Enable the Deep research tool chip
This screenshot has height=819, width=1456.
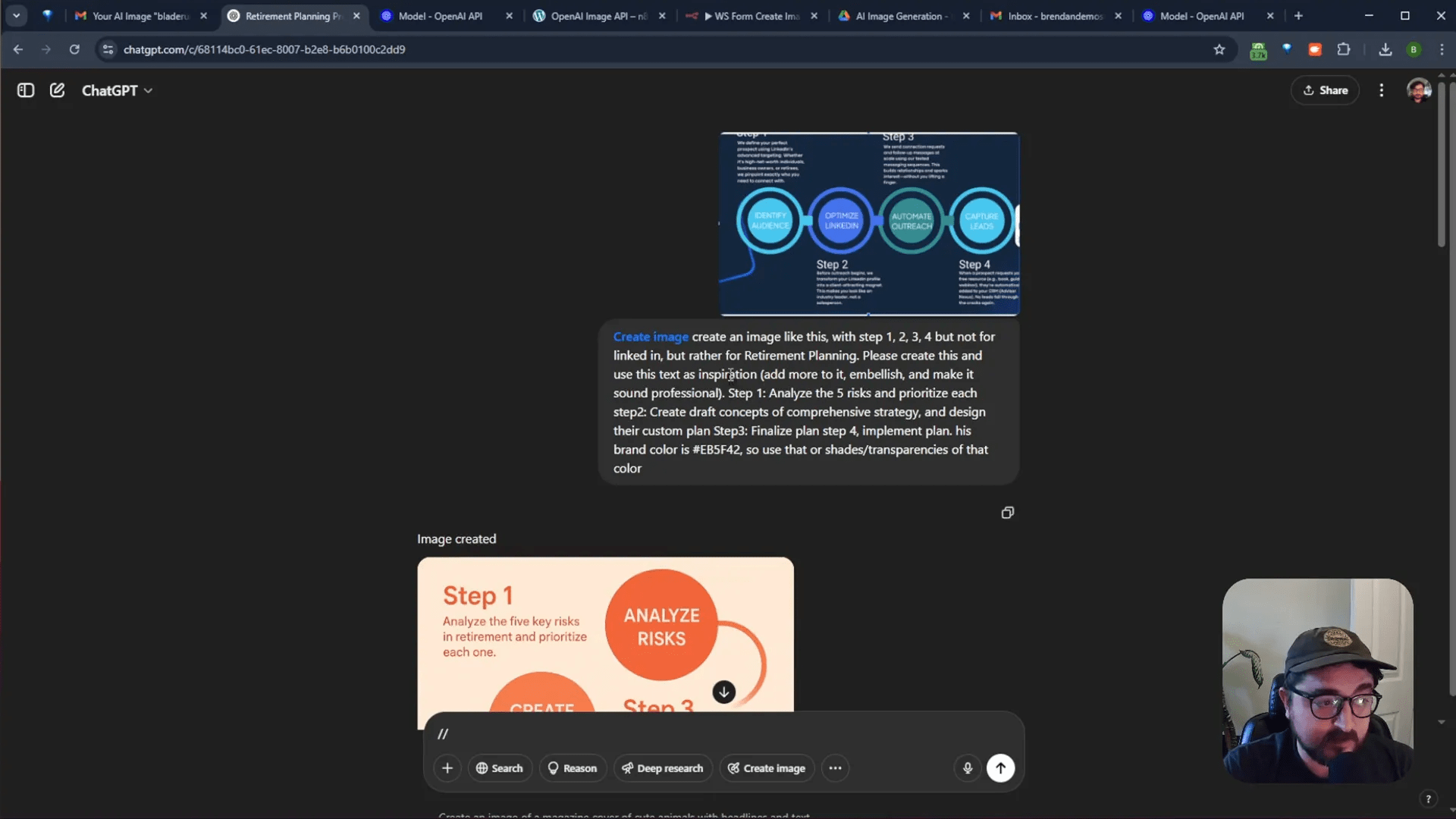[663, 768]
